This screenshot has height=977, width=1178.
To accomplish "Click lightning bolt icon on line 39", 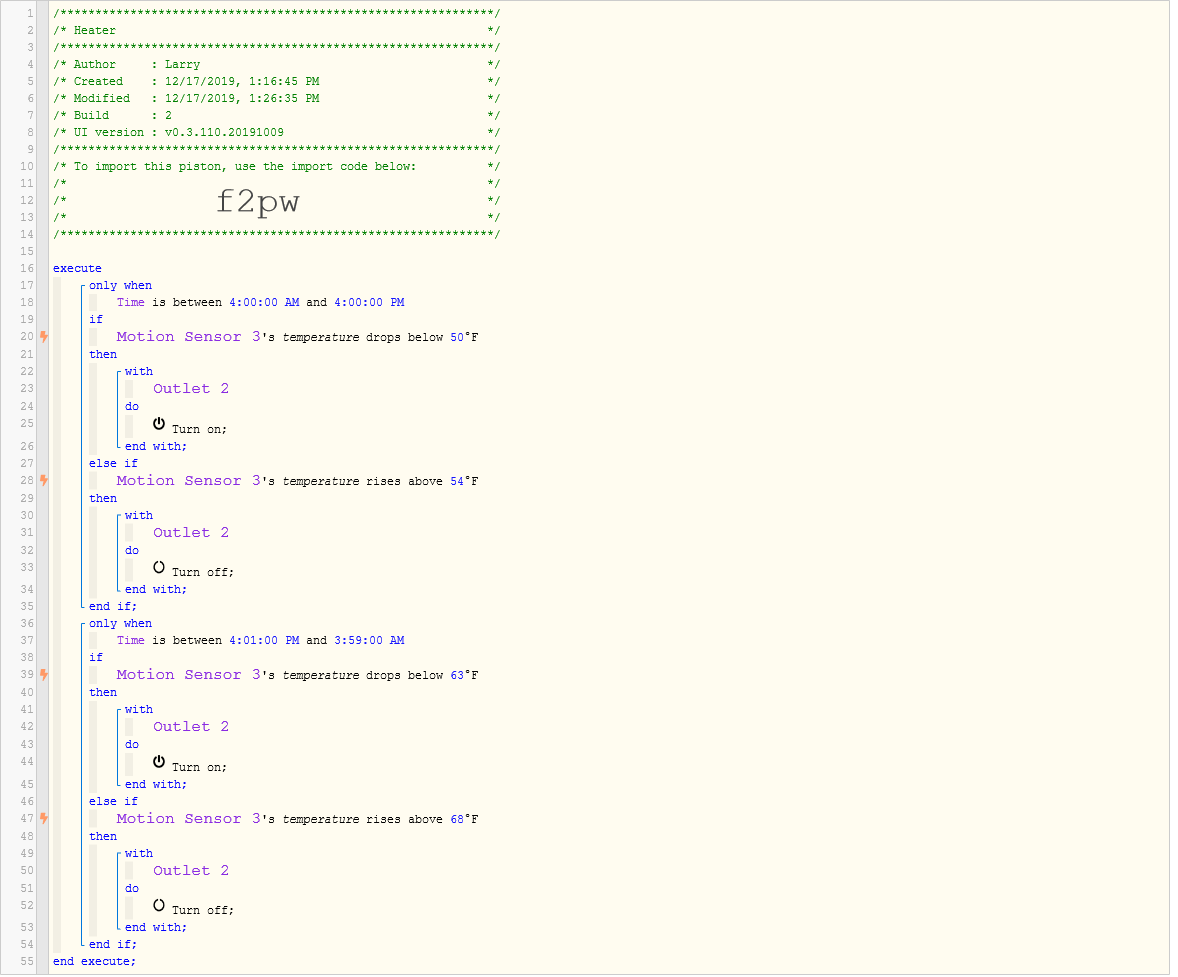I will click(x=44, y=675).
